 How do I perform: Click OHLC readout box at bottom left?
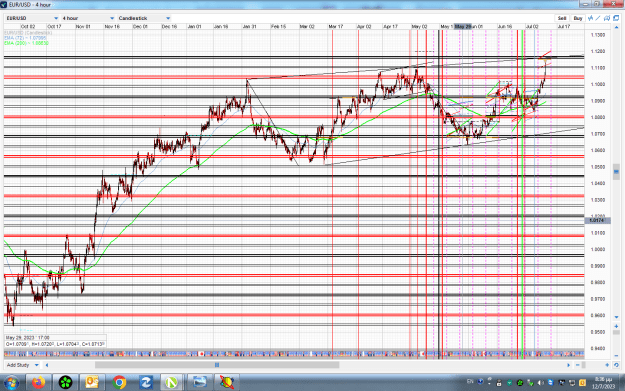click(55, 341)
